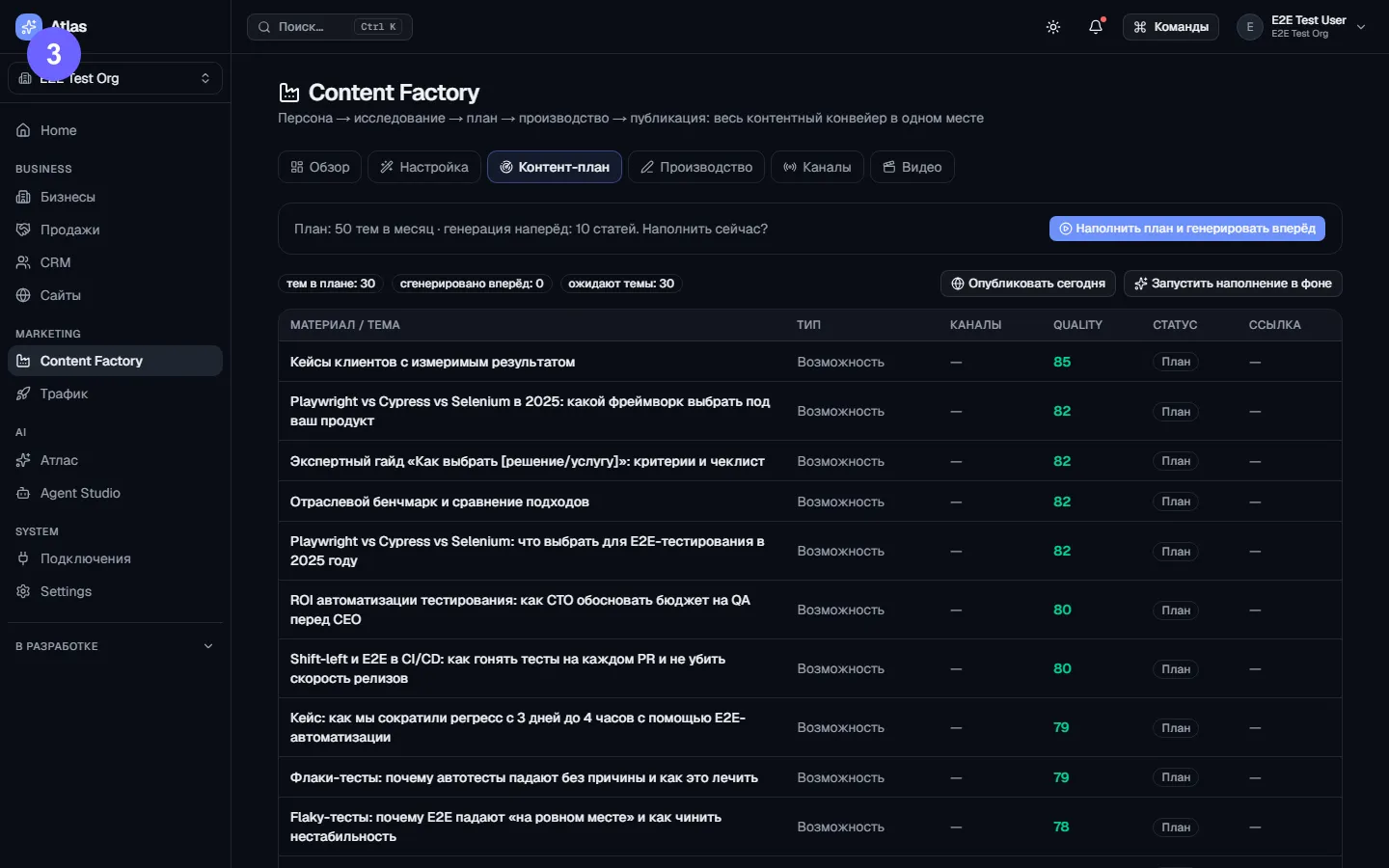Switch to the Каналы tab
This screenshot has height=868, width=1389.
click(x=817, y=167)
